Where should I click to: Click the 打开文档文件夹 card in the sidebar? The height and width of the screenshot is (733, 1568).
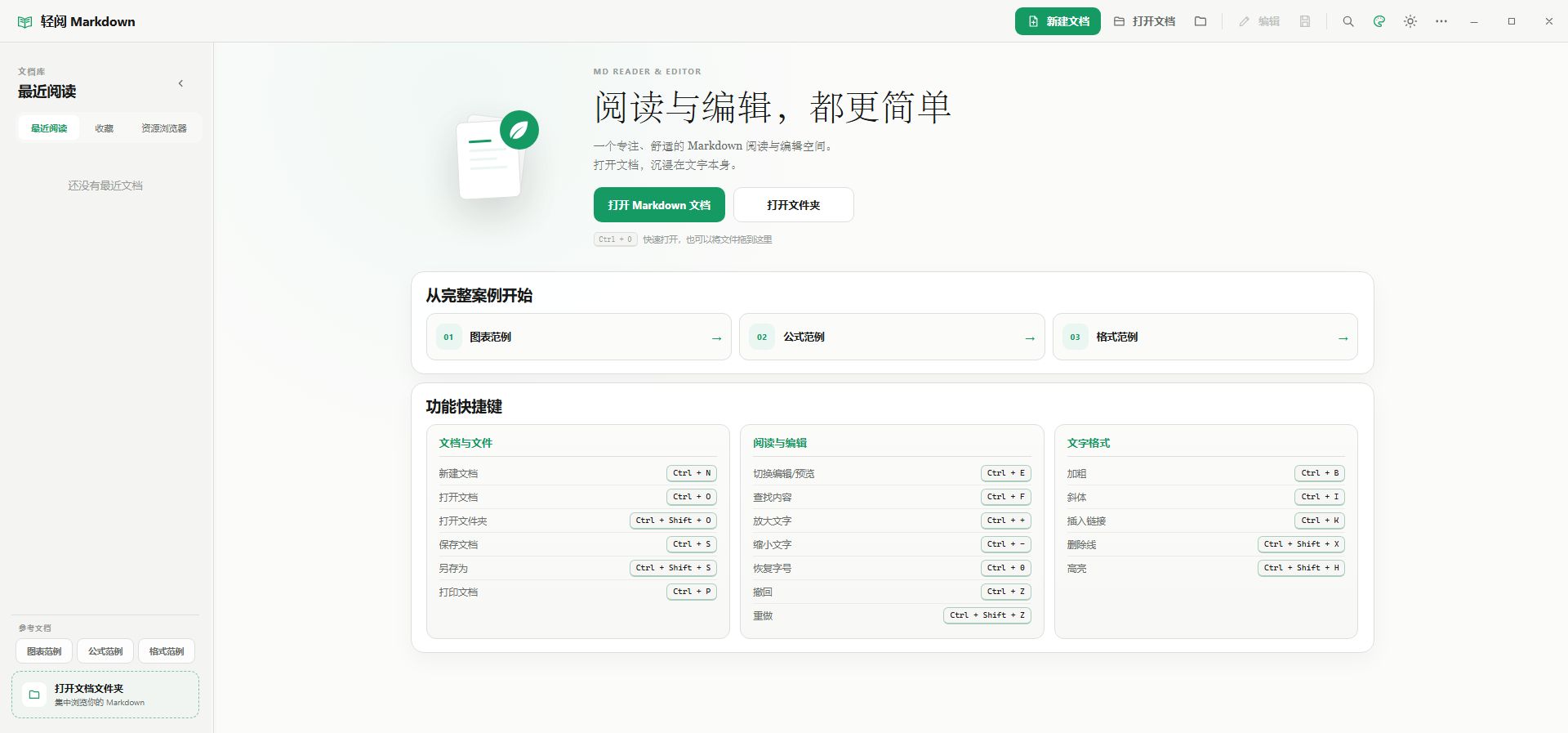[x=105, y=695]
